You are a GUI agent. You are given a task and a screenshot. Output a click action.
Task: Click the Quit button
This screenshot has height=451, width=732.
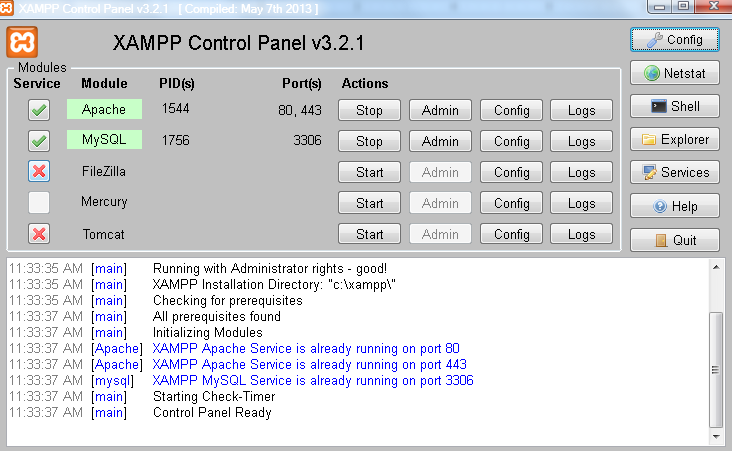(x=675, y=240)
